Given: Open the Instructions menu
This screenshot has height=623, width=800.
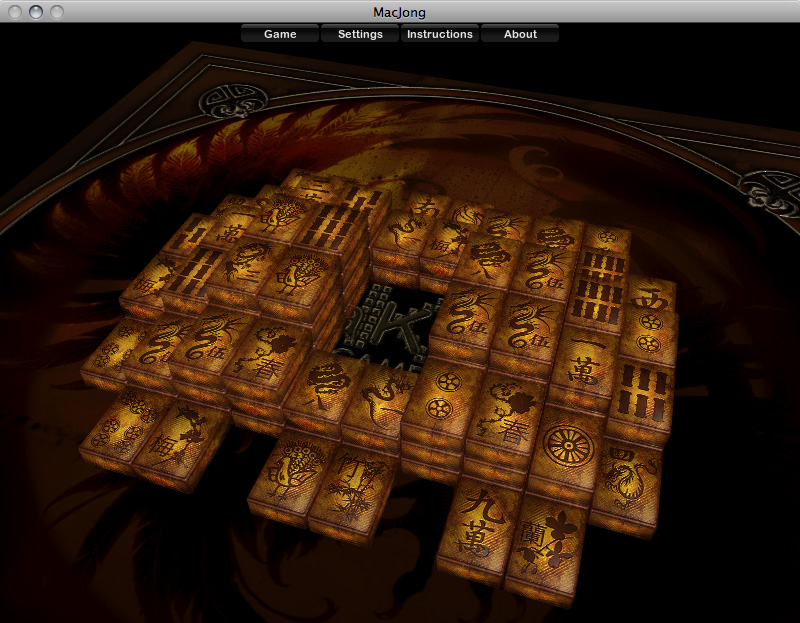Looking at the screenshot, I should pyautogui.click(x=439, y=34).
